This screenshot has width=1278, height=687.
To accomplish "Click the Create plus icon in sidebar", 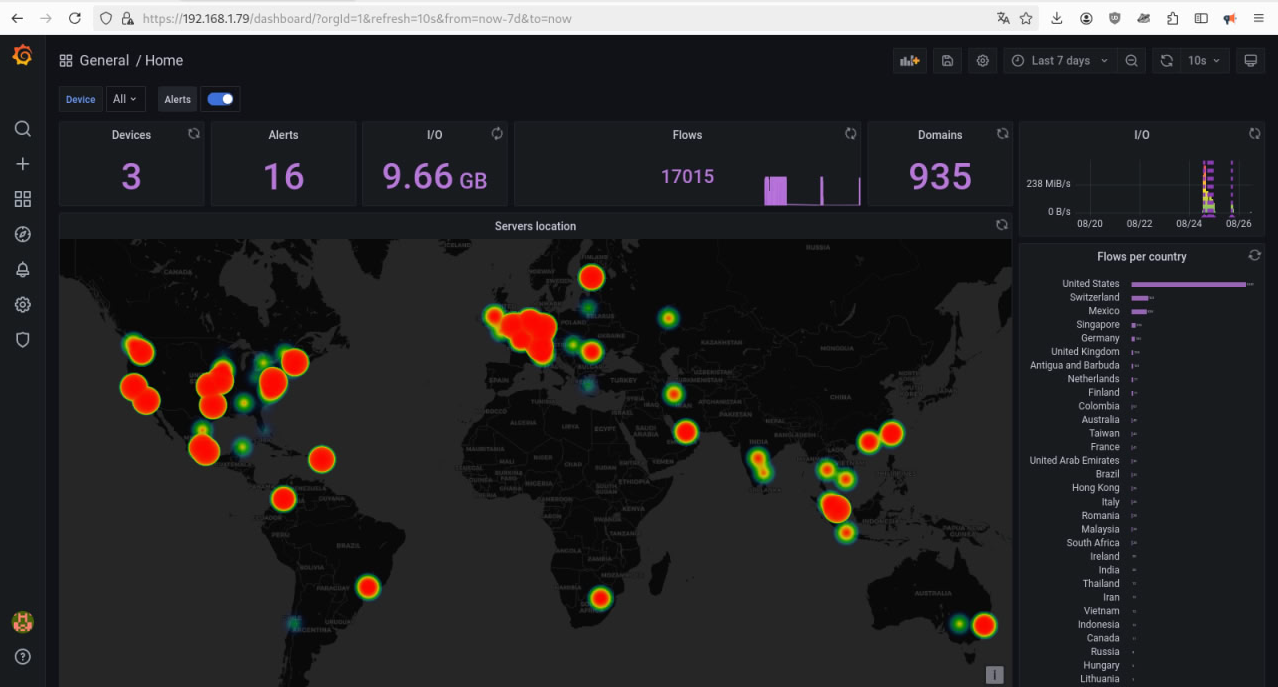I will (x=22, y=164).
